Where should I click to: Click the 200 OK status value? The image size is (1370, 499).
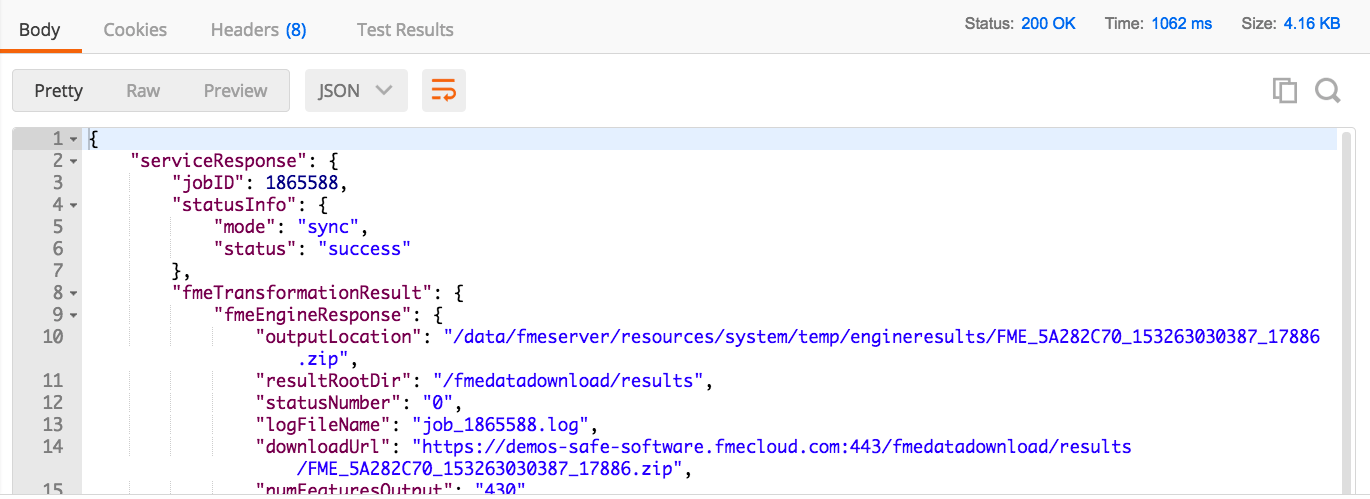point(1048,23)
